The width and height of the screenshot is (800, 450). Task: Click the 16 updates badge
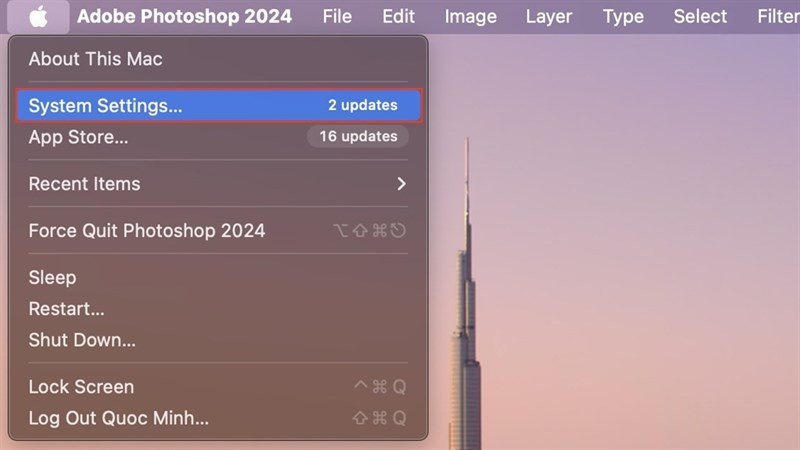pyautogui.click(x=358, y=136)
